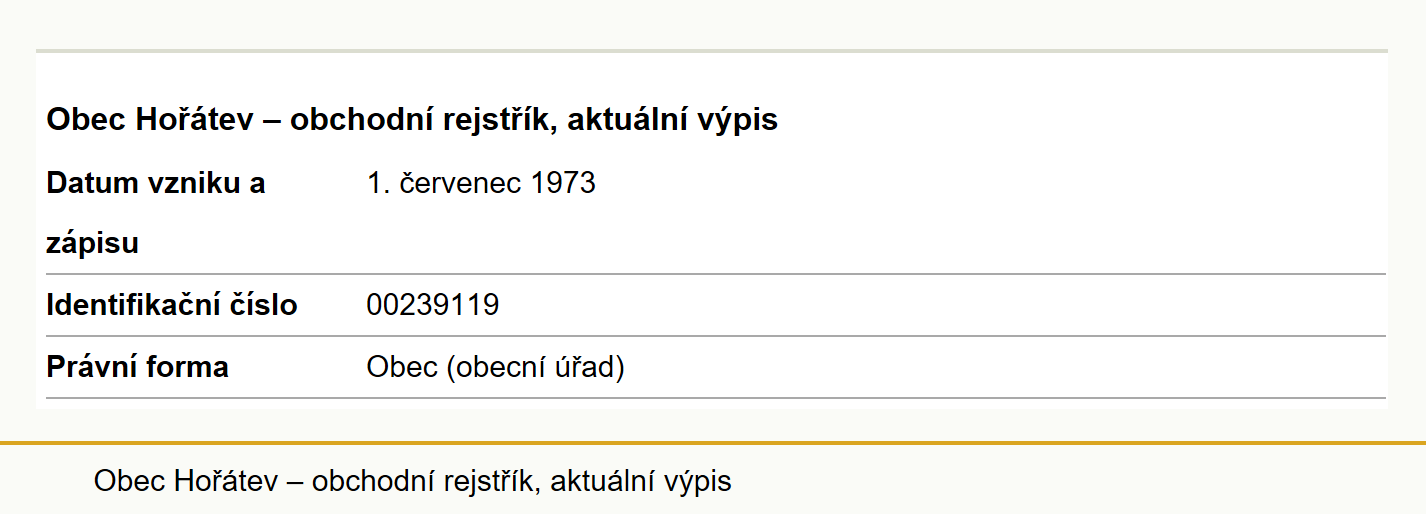This screenshot has width=1426, height=514.
Task: Click the "Právní forma" row label
Action: point(138,367)
